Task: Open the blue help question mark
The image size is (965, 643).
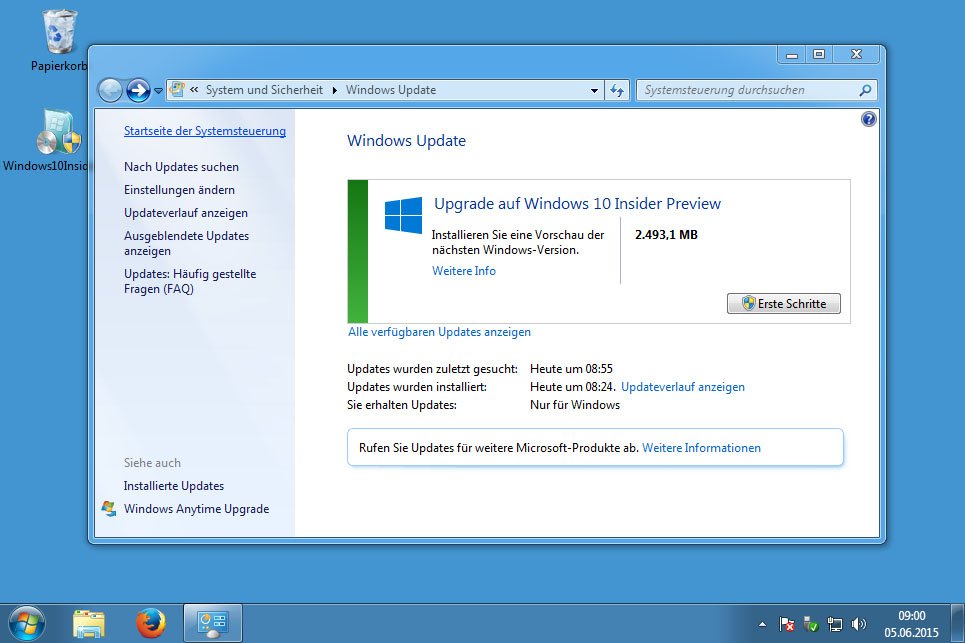Action: click(868, 119)
